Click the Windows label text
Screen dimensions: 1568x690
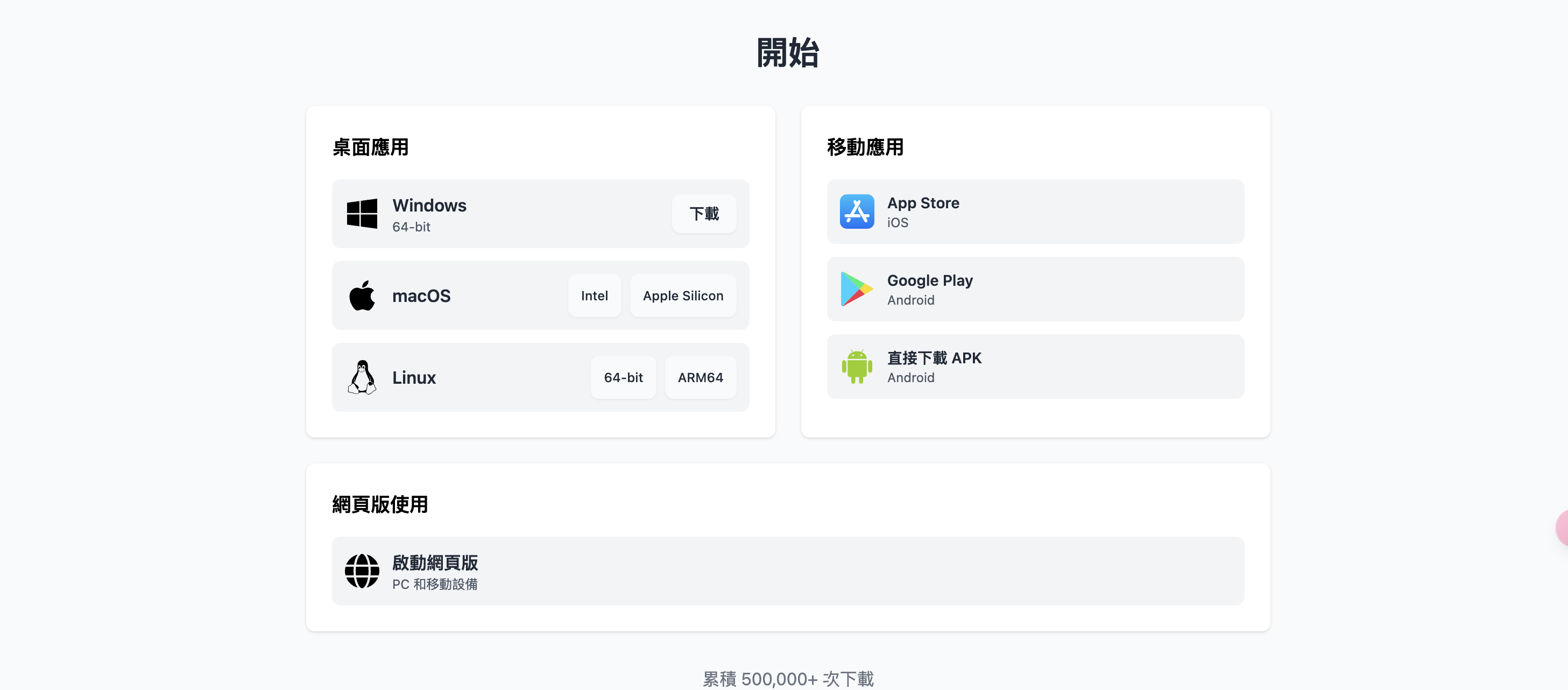tap(429, 205)
